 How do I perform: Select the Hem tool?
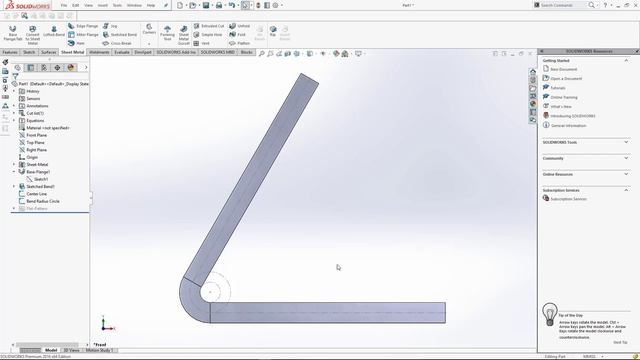pyautogui.click(x=76, y=43)
